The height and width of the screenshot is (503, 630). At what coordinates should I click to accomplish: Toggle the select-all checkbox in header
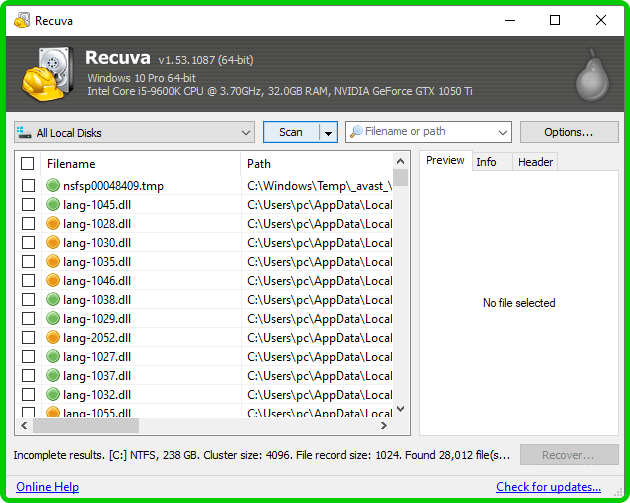point(28,164)
